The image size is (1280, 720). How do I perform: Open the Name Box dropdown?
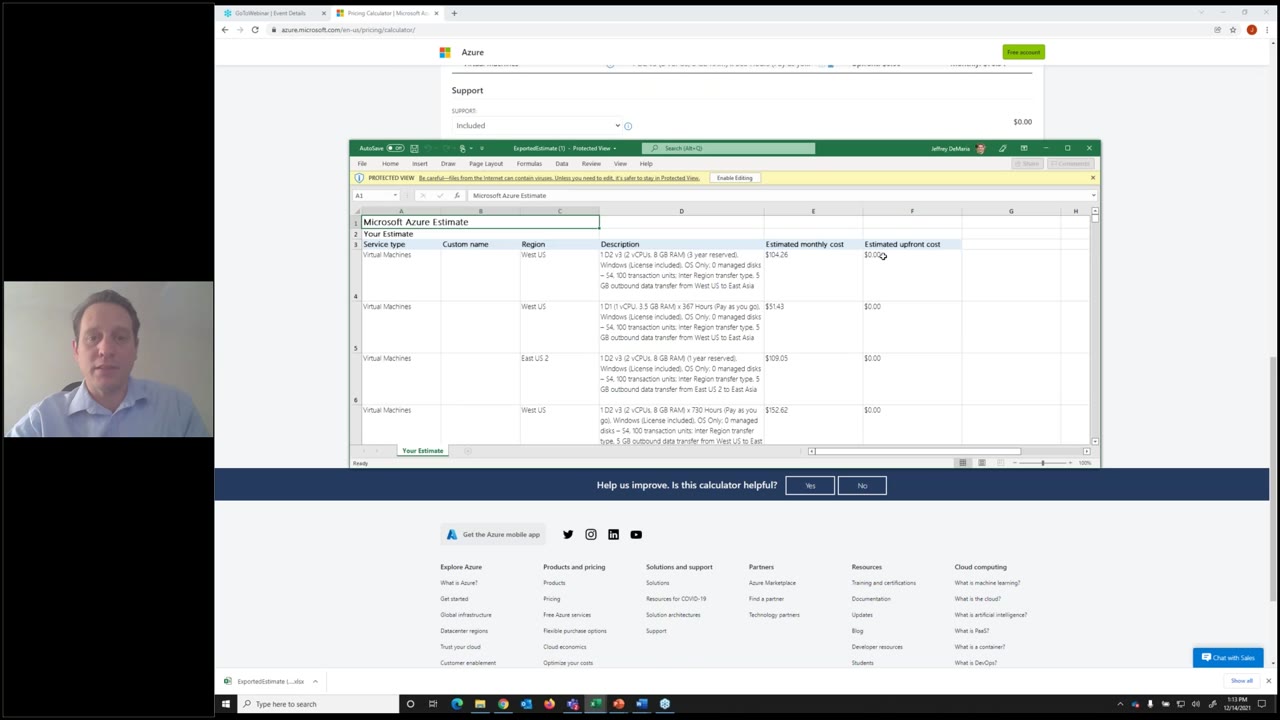(x=395, y=195)
